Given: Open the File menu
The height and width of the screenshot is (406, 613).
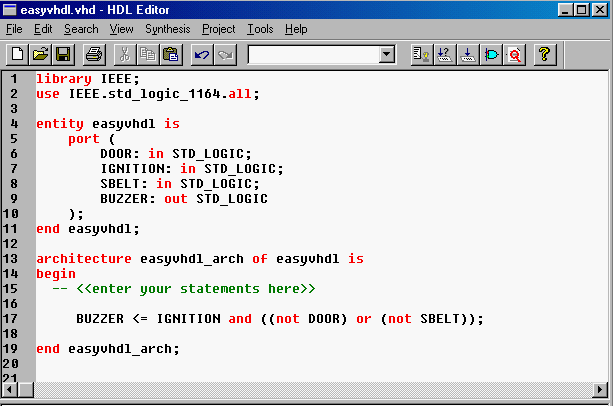Looking at the screenshot, I should tap(14, 29).
